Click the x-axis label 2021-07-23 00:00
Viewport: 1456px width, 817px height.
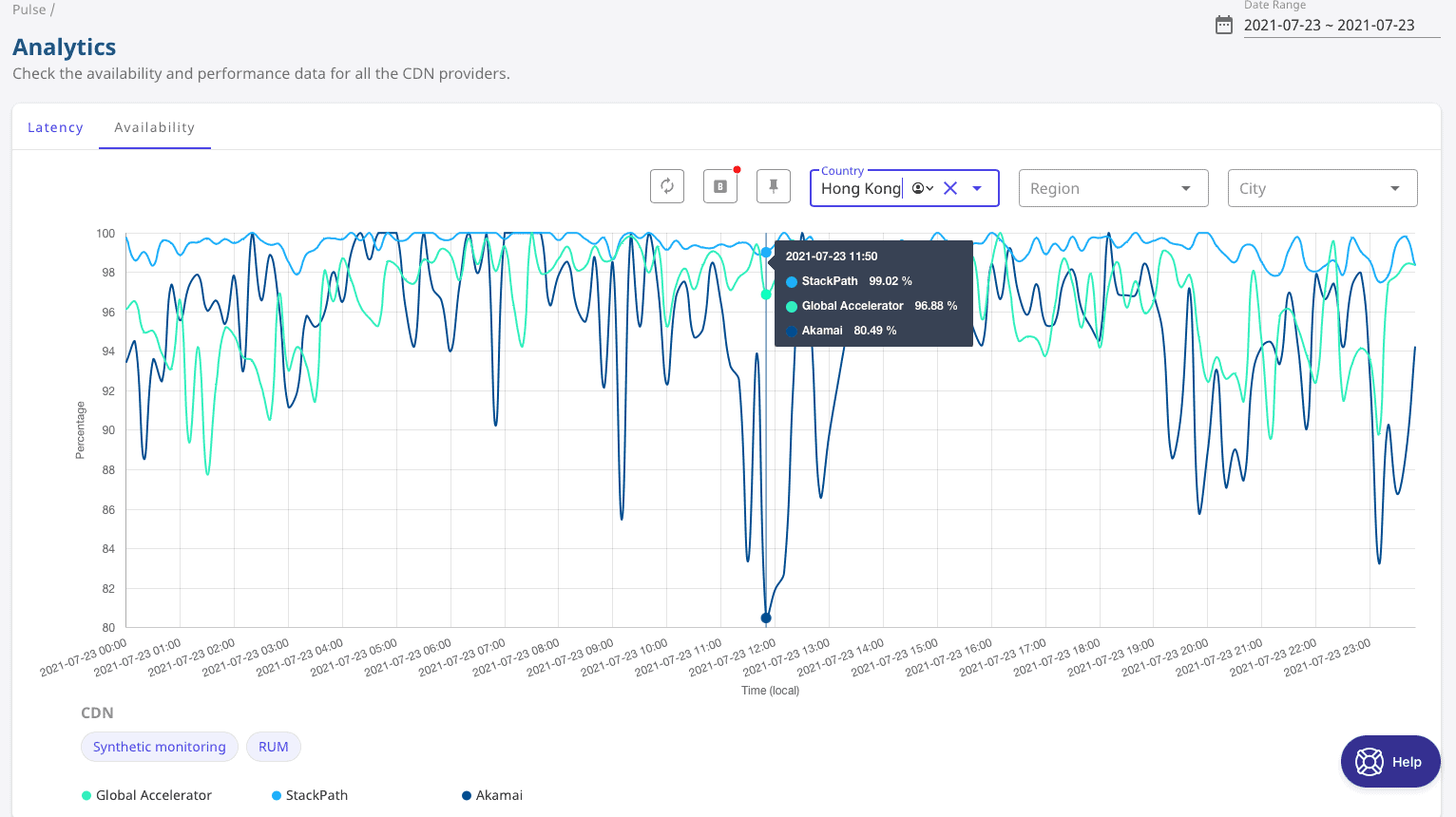[83, 658]
